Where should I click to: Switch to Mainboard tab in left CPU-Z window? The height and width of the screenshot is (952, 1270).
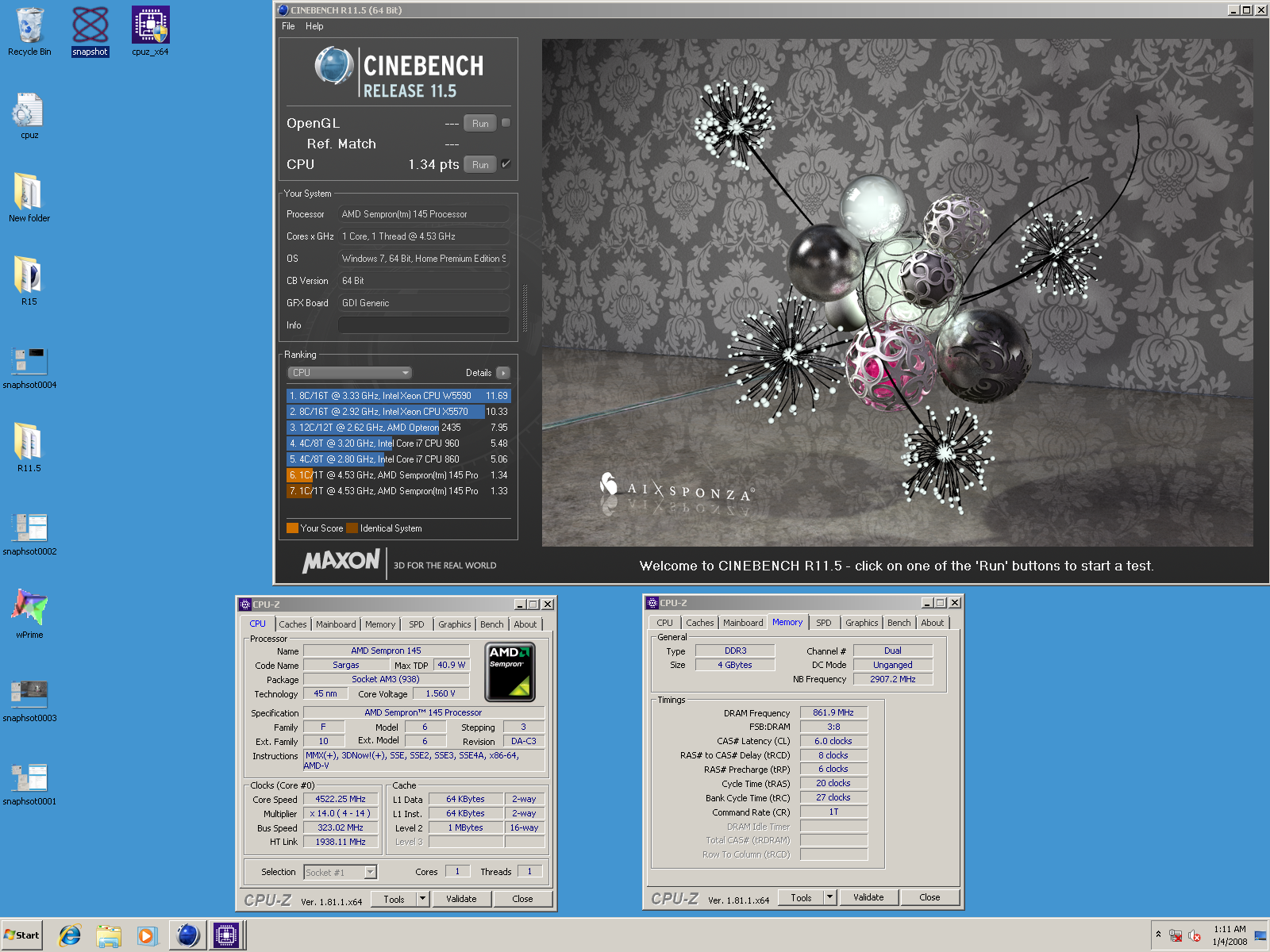pyautogui.click(x=336, y=624)
